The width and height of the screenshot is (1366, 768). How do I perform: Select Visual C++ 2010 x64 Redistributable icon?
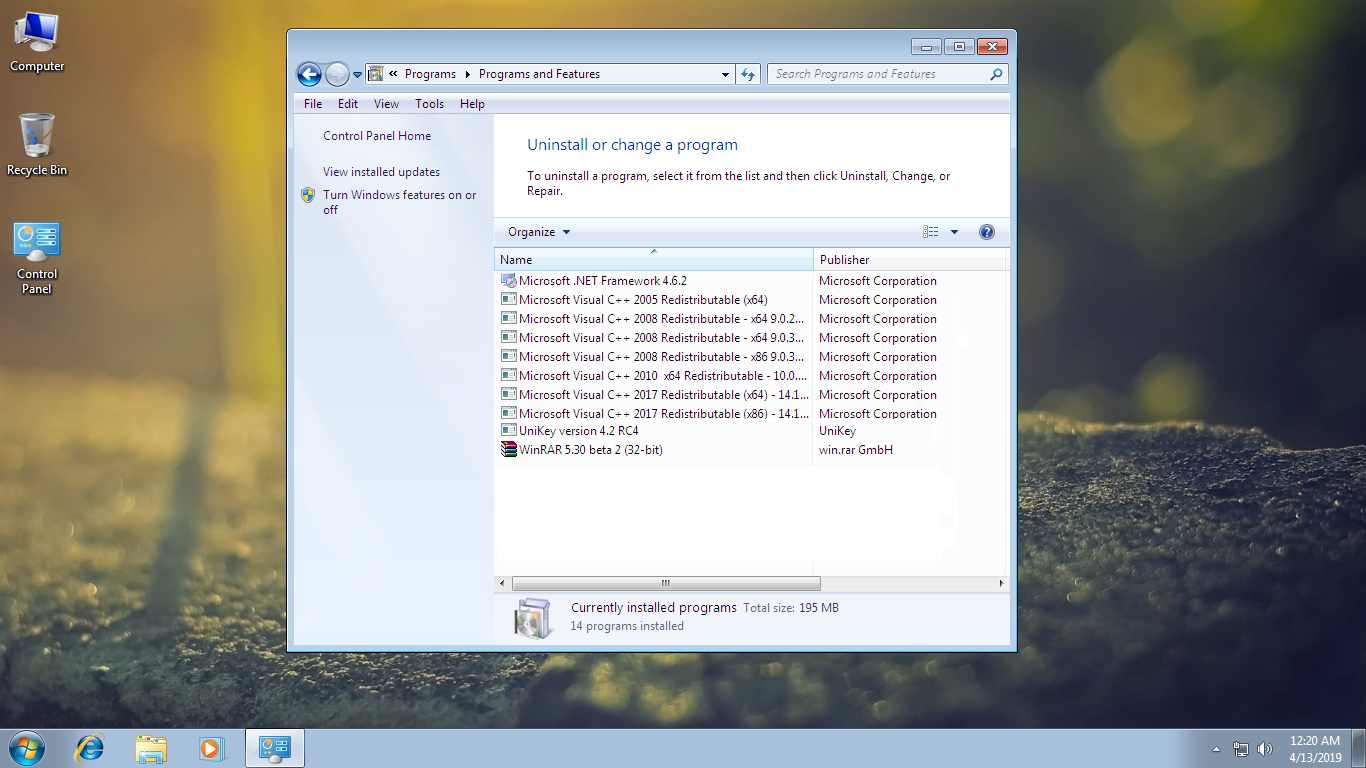[508, 376]
